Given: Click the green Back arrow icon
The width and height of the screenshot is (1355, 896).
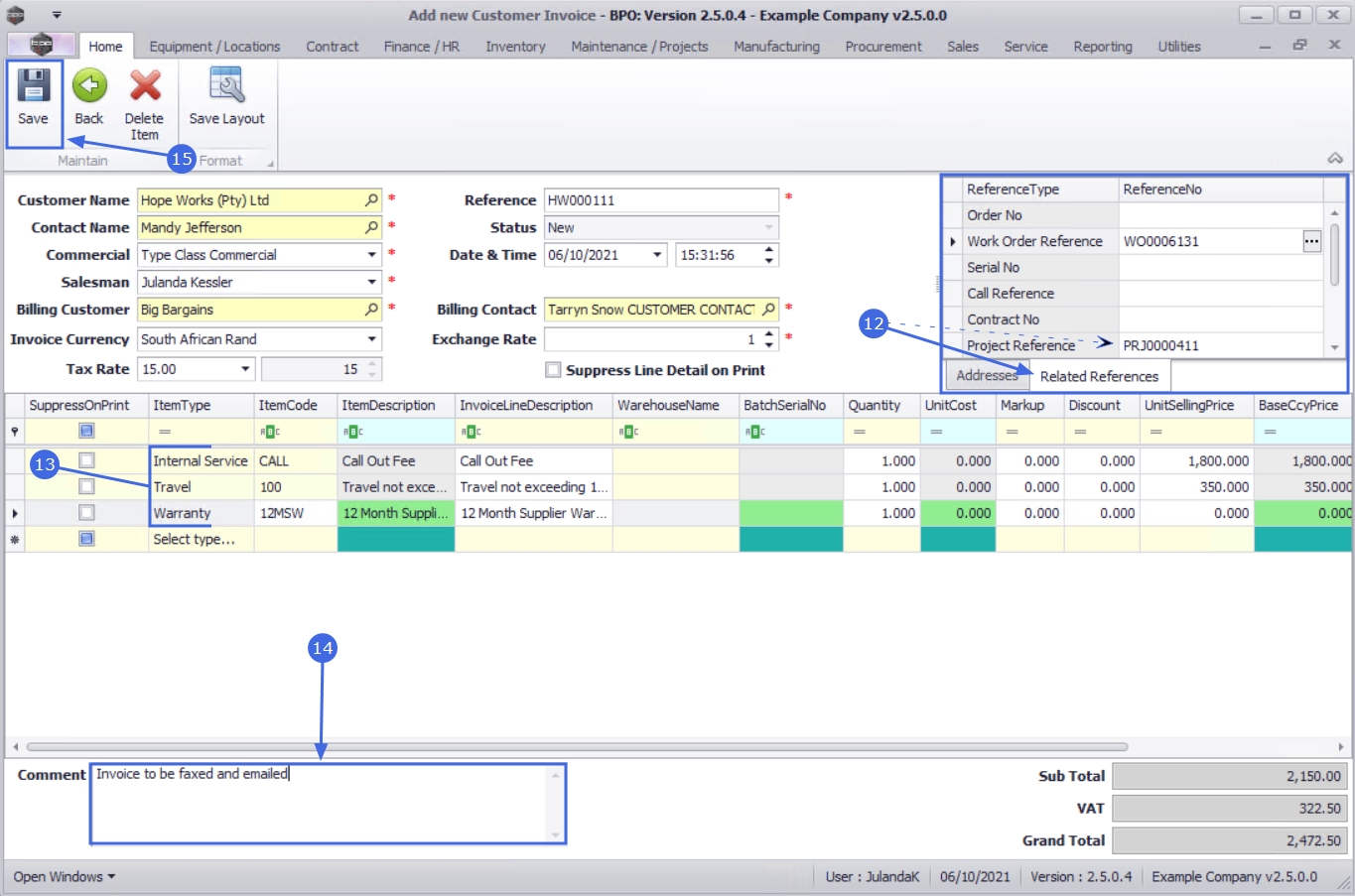Looking at the screenshot, I should [89, 86].
